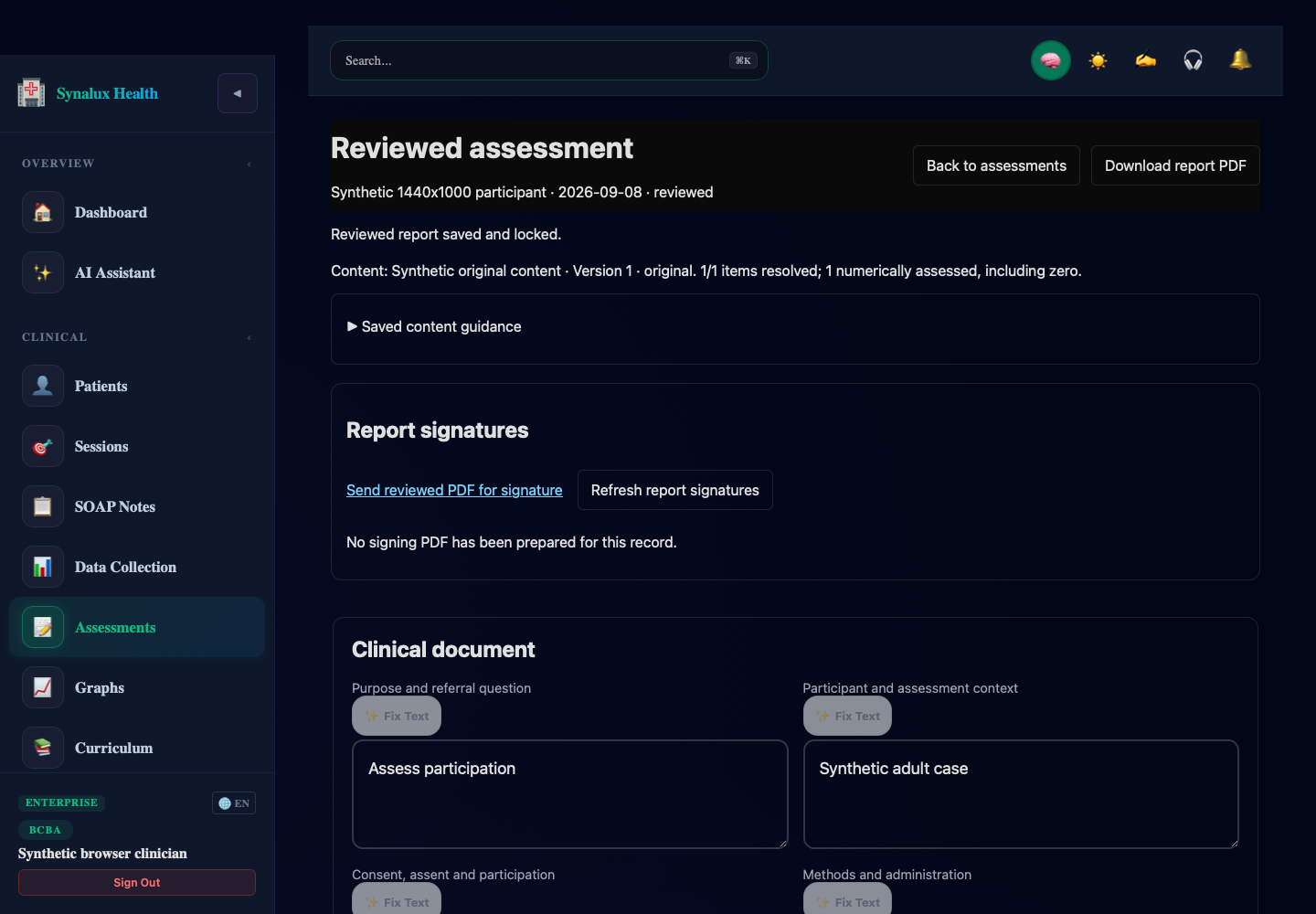
Task: Click the writing hand icon in header
Action: click(1146, 60)
